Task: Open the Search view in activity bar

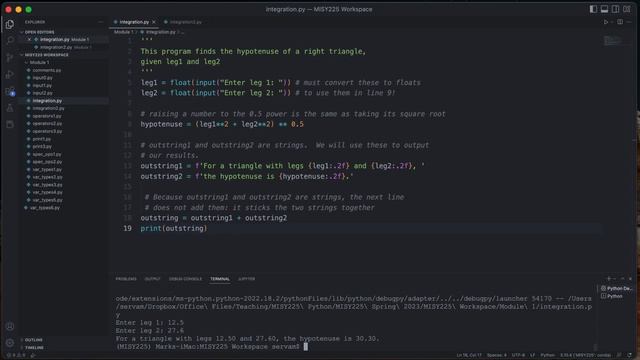Action: pos(10,41)
